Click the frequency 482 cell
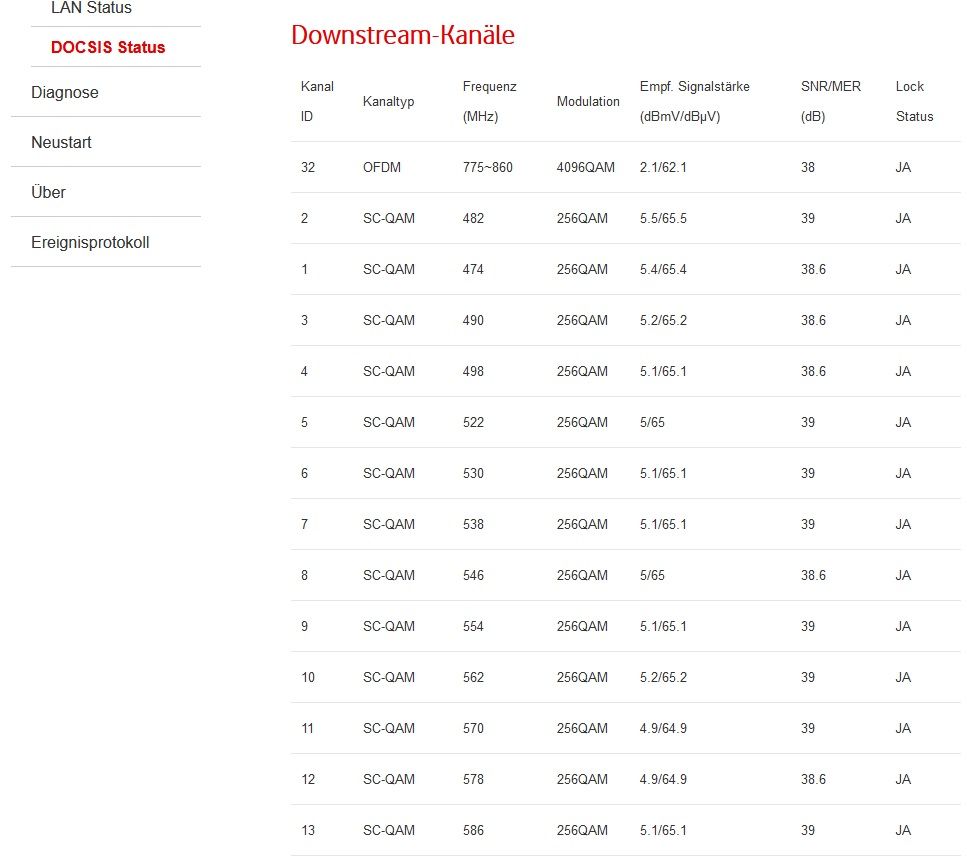 tap(473, 218)
